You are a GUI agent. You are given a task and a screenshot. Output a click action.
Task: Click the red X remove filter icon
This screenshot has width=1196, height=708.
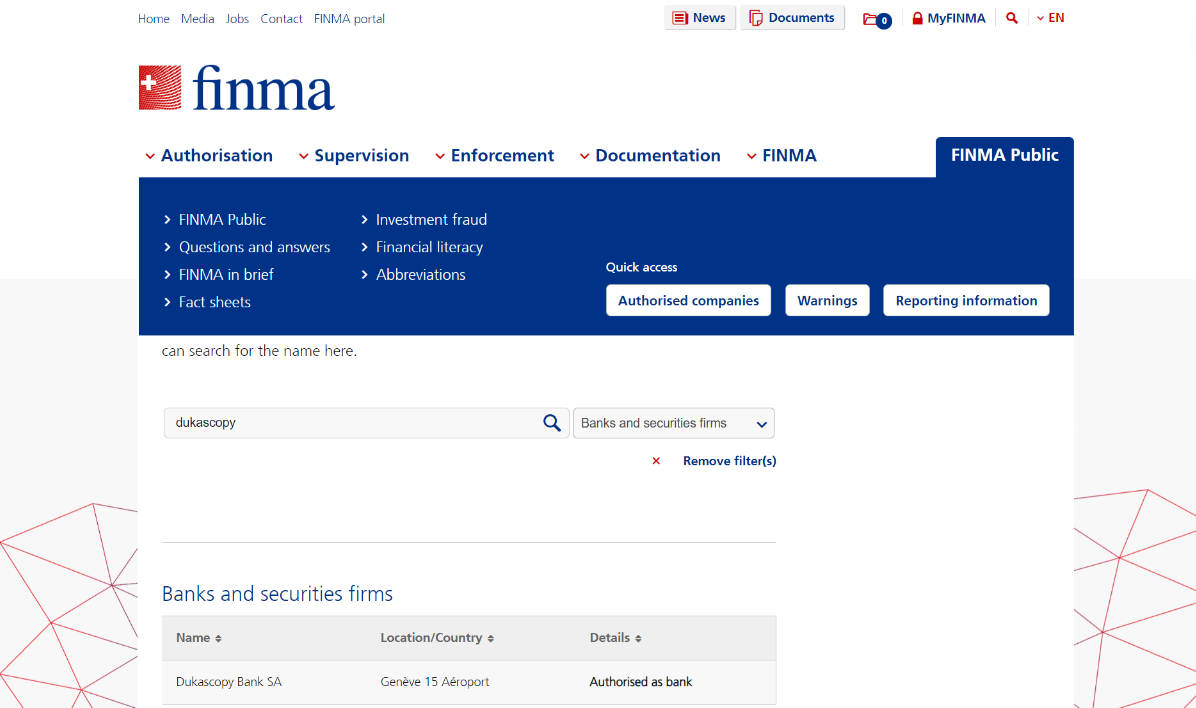656,461
